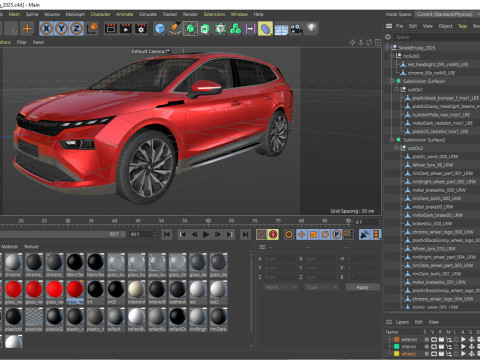Click the Camera object icon
480x360 pixels.
pos(296,29)
